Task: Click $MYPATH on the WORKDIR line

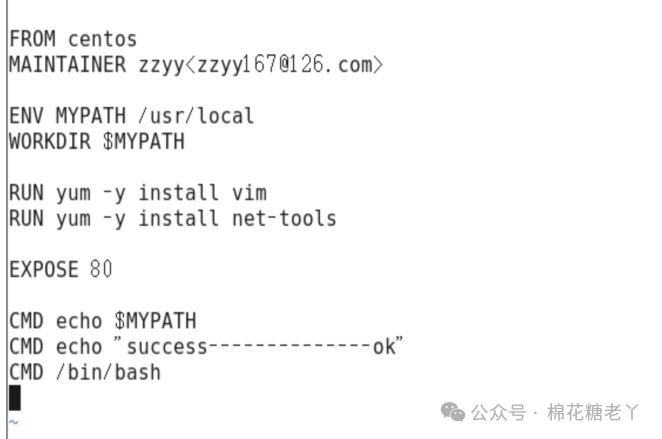Action: (x=144, y=142)
